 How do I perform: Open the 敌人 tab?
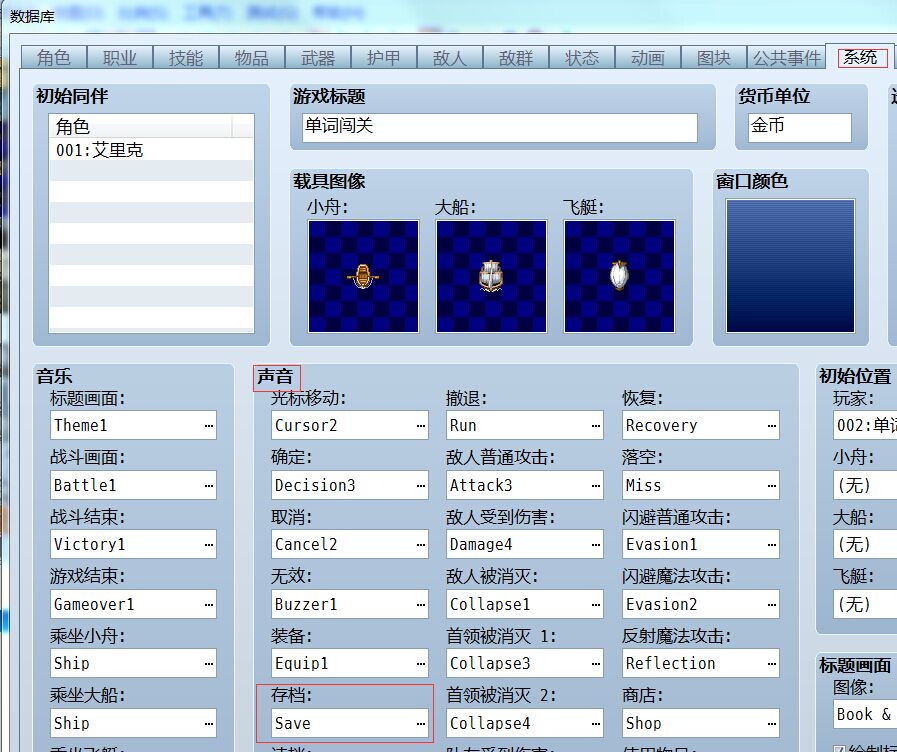click(450, 58)
